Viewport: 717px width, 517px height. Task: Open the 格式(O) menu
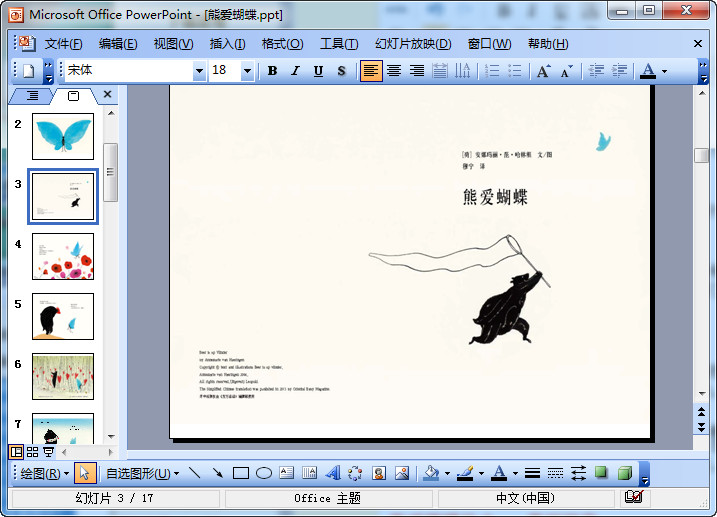point(282,44)
